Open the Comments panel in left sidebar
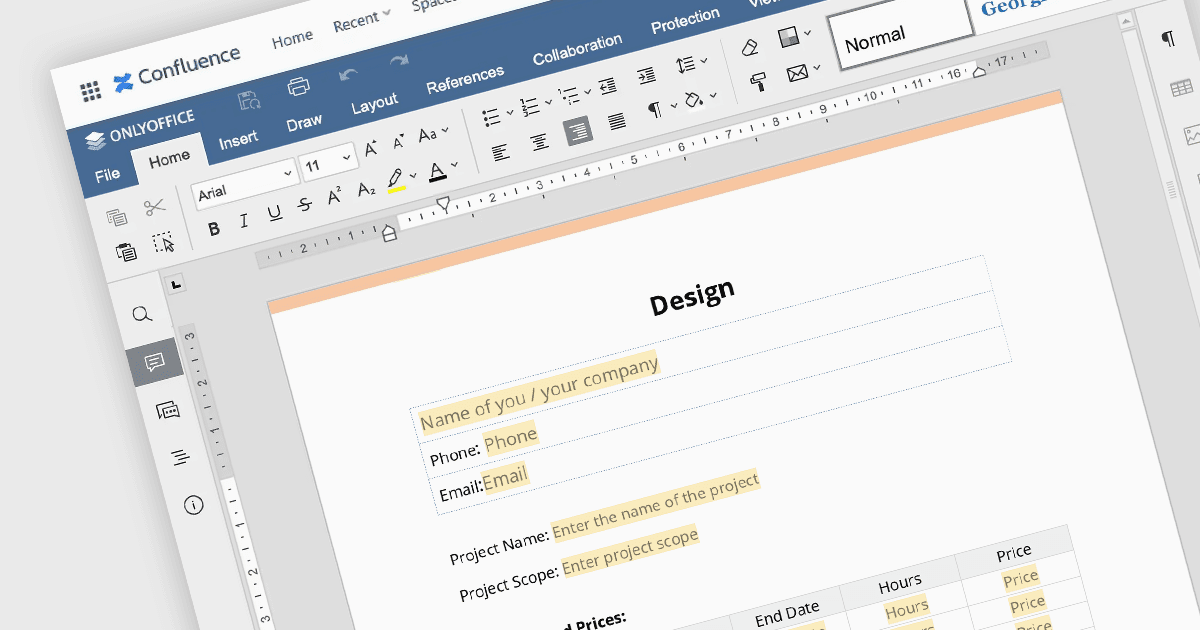The height and width of the screenshot is (630, 1200). point(154,362)
